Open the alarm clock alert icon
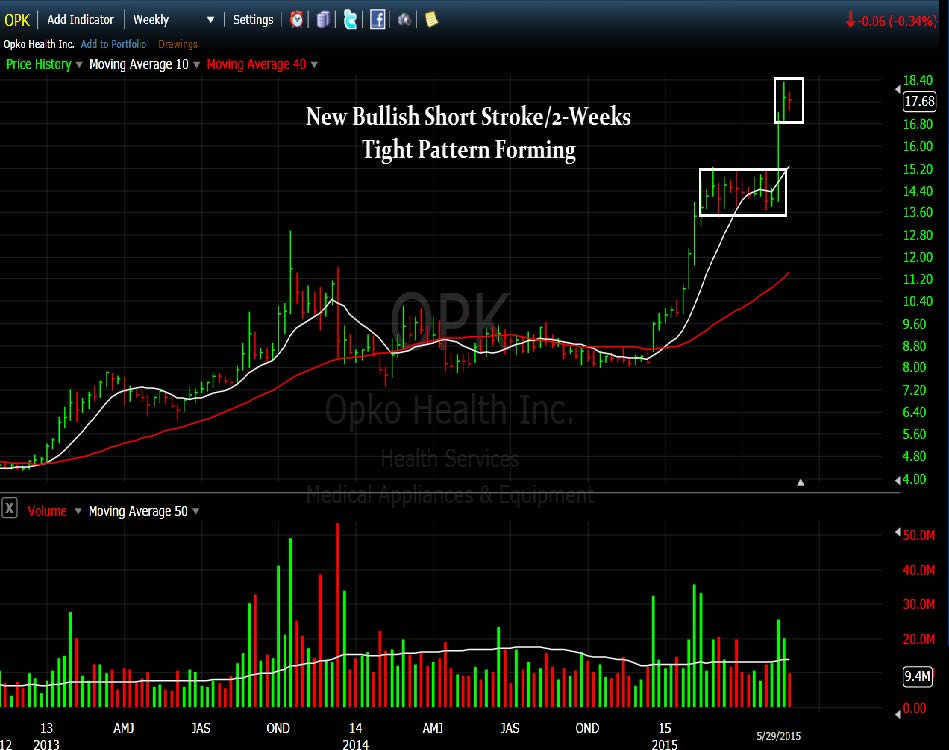 pos(297,19)
